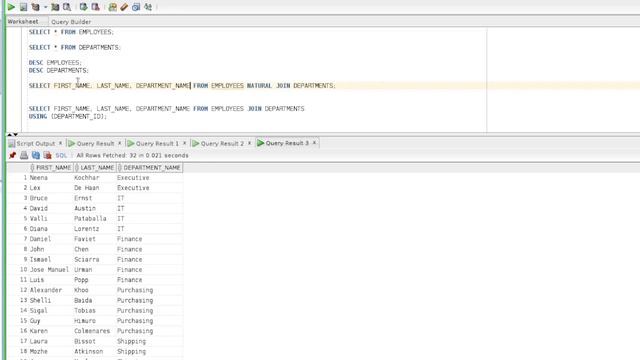This screenshot has width=640, height=360.
Task: Click row number 10 in the grid
Action: pyautogui.click(x=23, y=270)
